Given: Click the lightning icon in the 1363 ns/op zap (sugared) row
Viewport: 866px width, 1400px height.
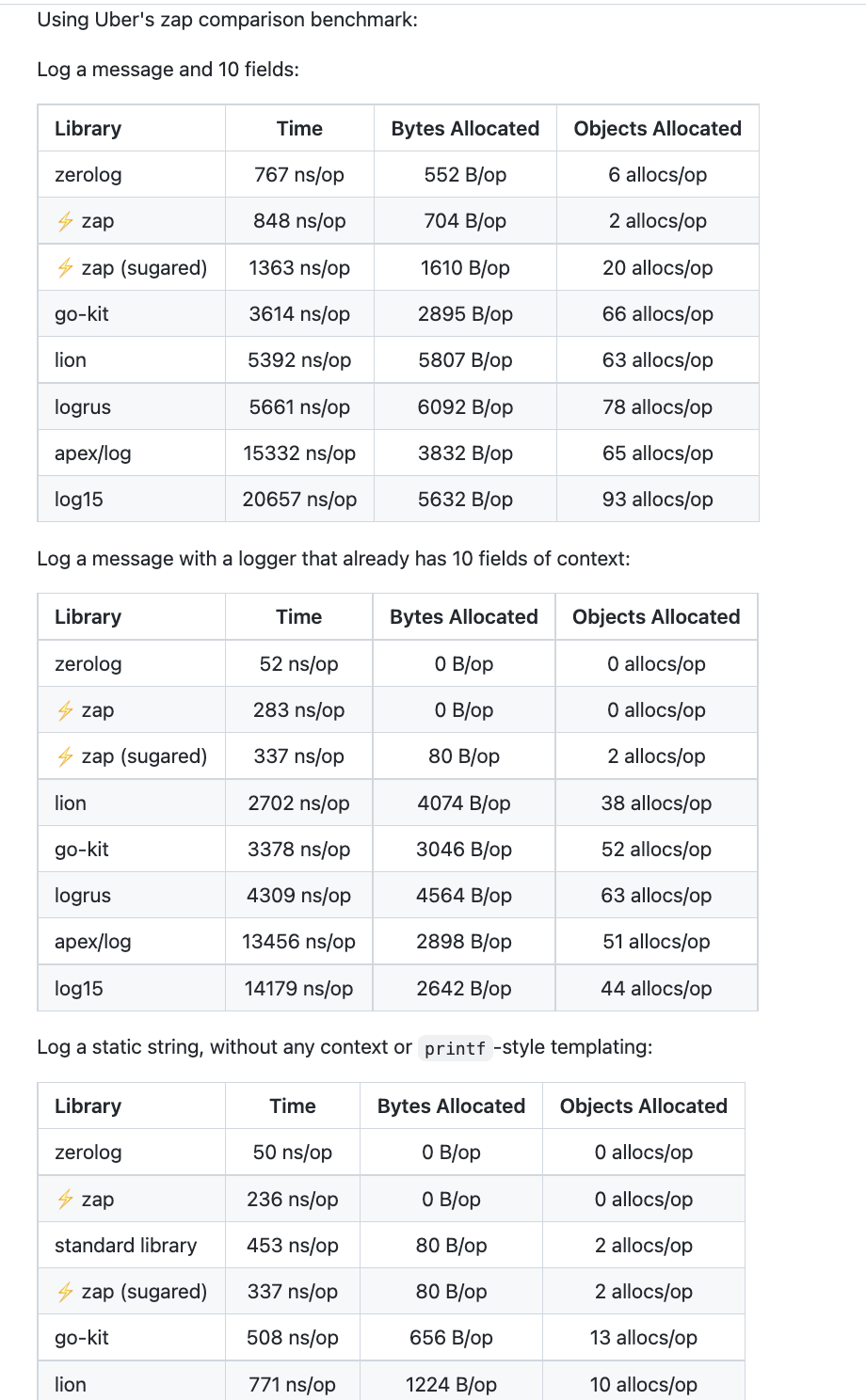Looking at the screenshot, I should (x=65, y=268).
